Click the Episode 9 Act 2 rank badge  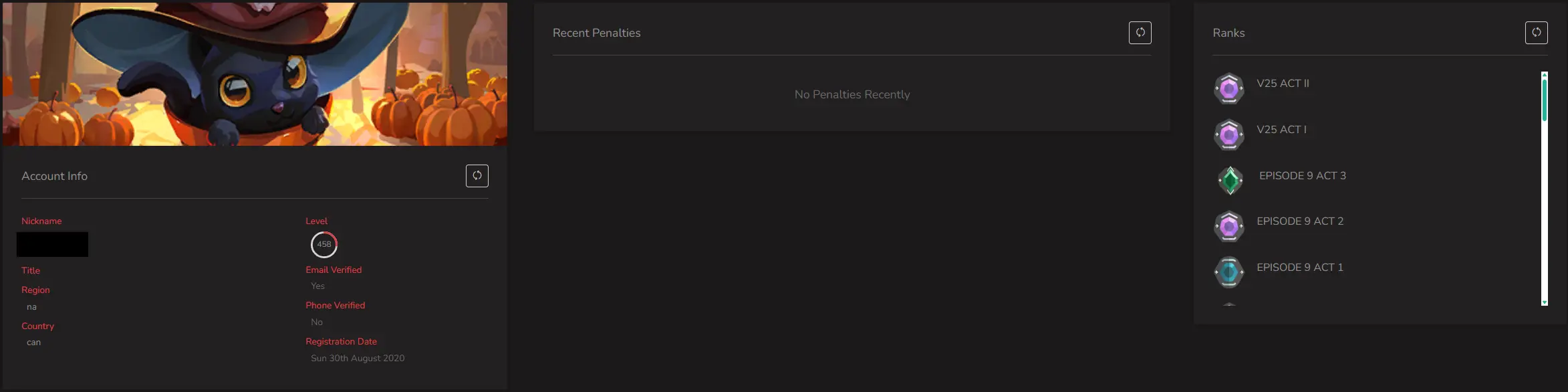[1228, 227]
